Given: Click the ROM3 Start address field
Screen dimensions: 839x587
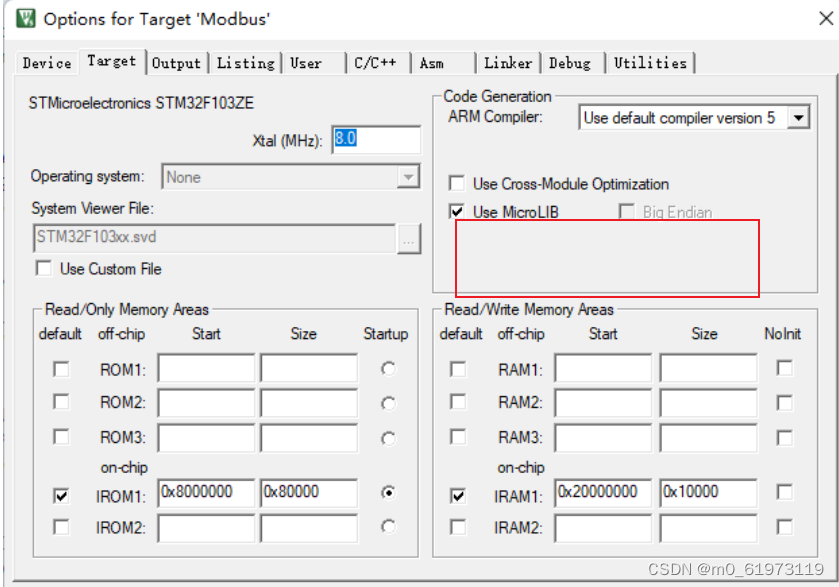Looking at the screenshot, I should (206, 438).
